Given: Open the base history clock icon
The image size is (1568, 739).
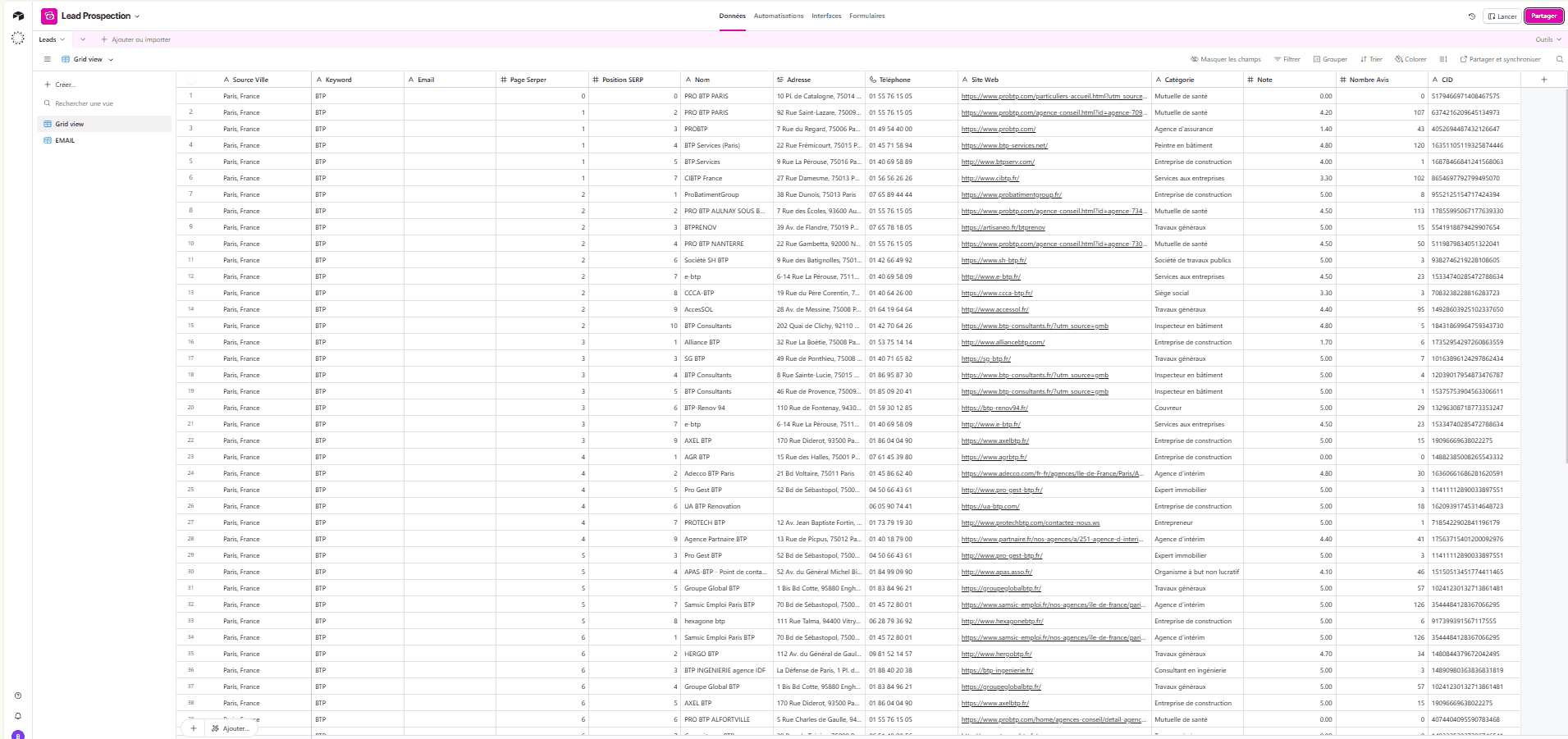Looking at the screenshot, I should click(x=1471, y=16).
